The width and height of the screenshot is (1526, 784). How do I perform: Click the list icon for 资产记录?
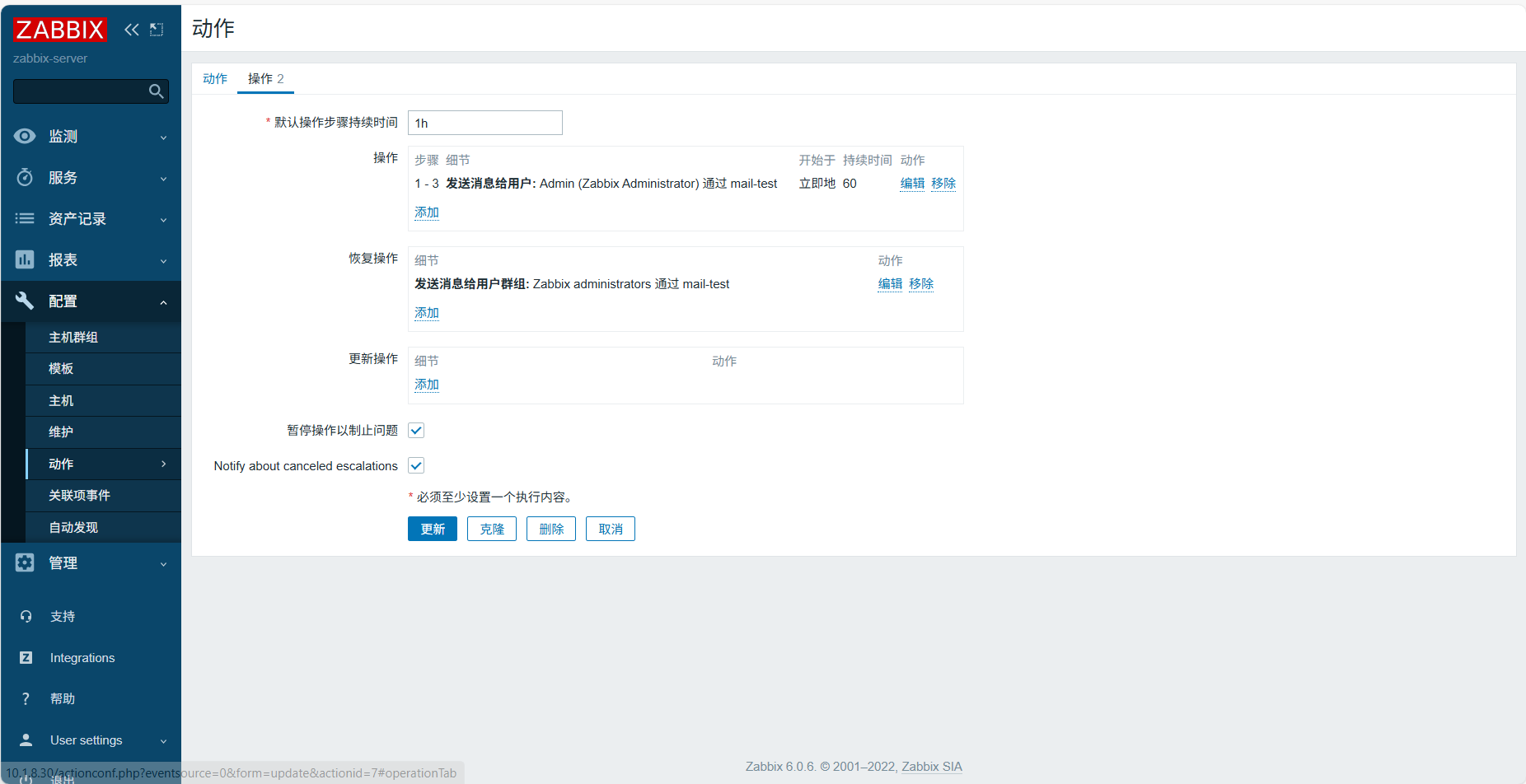[25, 218]
